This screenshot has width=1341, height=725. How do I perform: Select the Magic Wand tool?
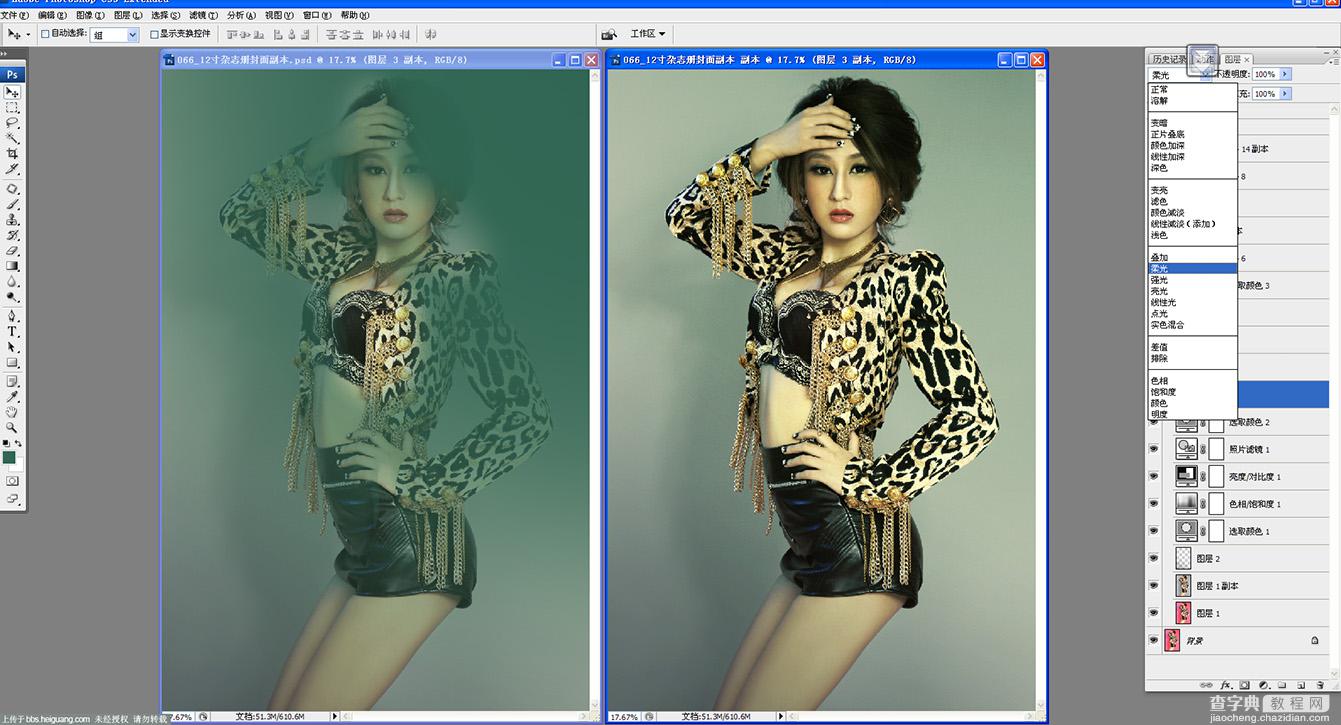coord(13,138)
